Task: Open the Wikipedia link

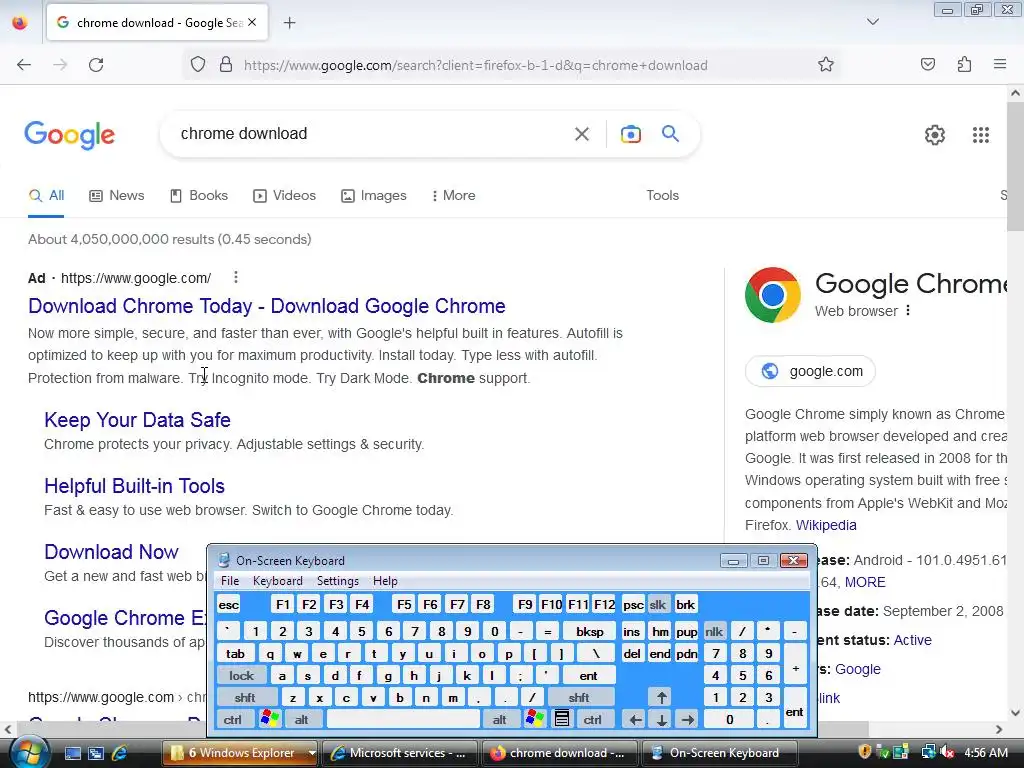Action: pyautogui.click(x=826, y=525)
